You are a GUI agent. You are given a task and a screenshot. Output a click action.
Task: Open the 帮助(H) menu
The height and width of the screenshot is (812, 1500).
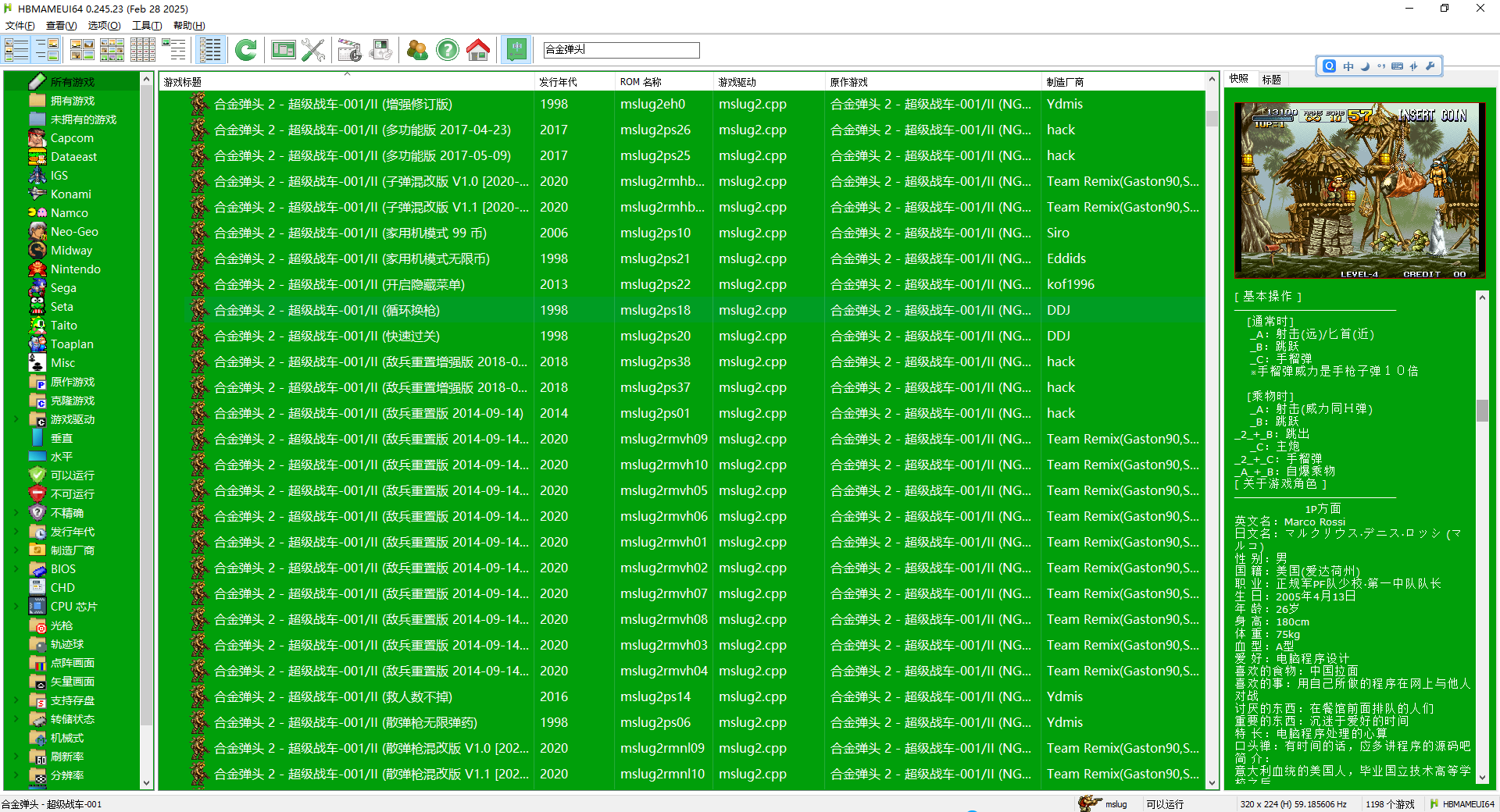pos(189,26)
